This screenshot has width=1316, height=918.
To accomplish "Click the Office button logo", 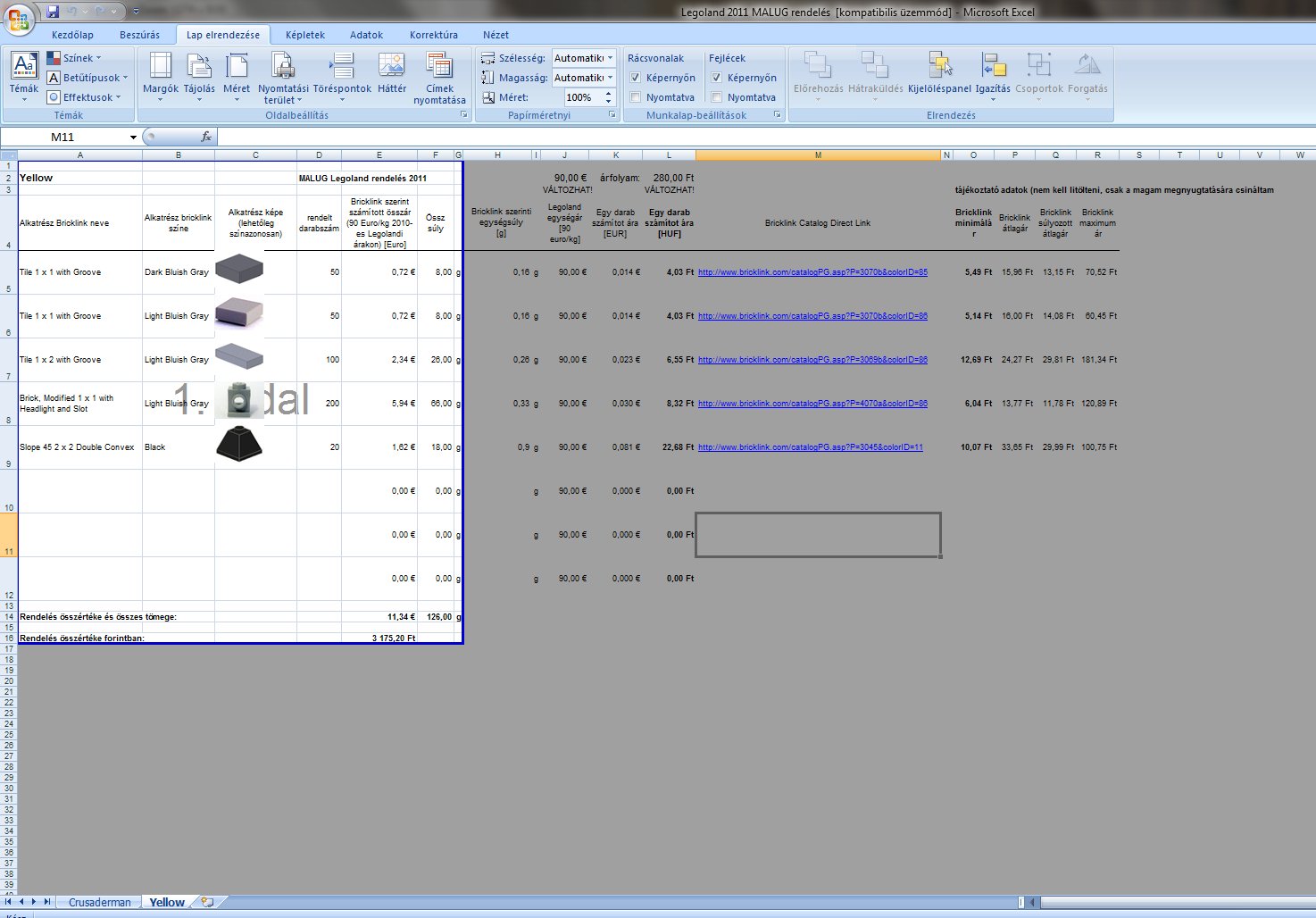I will (x=20, y=18).
